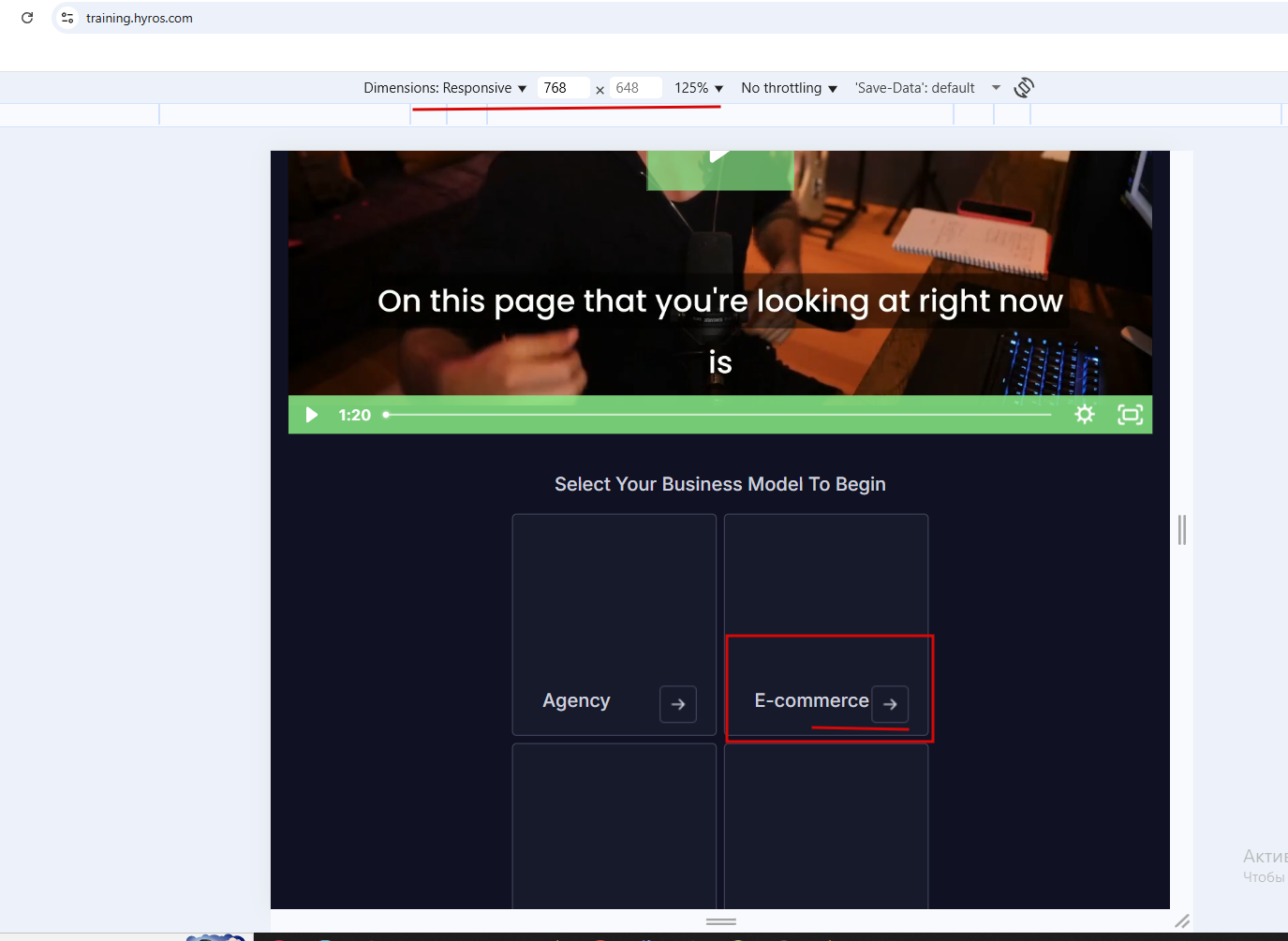
Task: Open site information icon beside the URL
Action: (67, 18)
